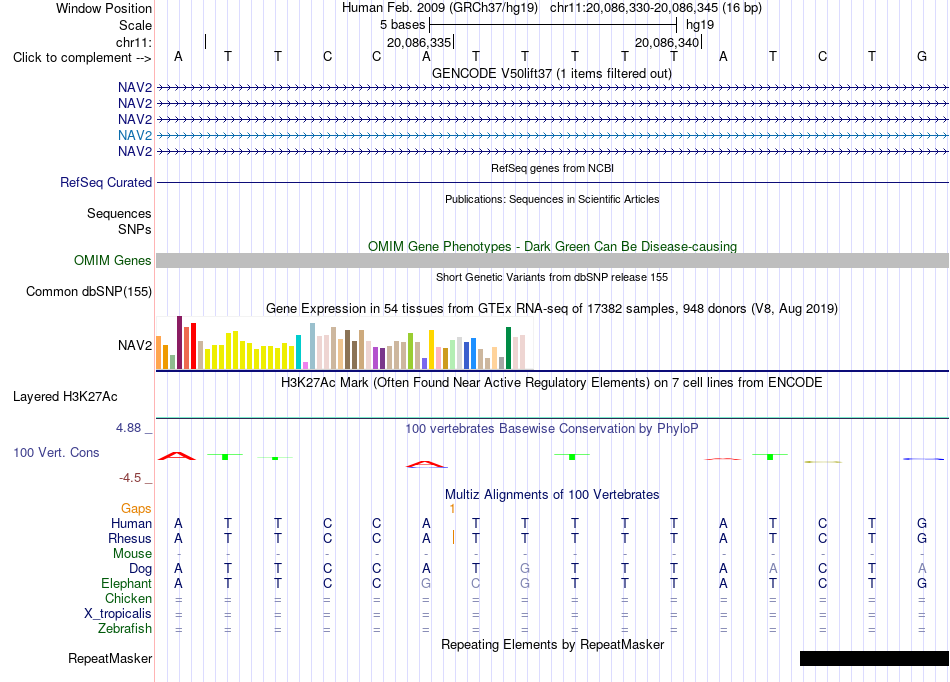Image resolution: width=950 pixels, height=682 pixels.
Task: Select the 'Elephant' alignment row label
Action: point(126,583)
